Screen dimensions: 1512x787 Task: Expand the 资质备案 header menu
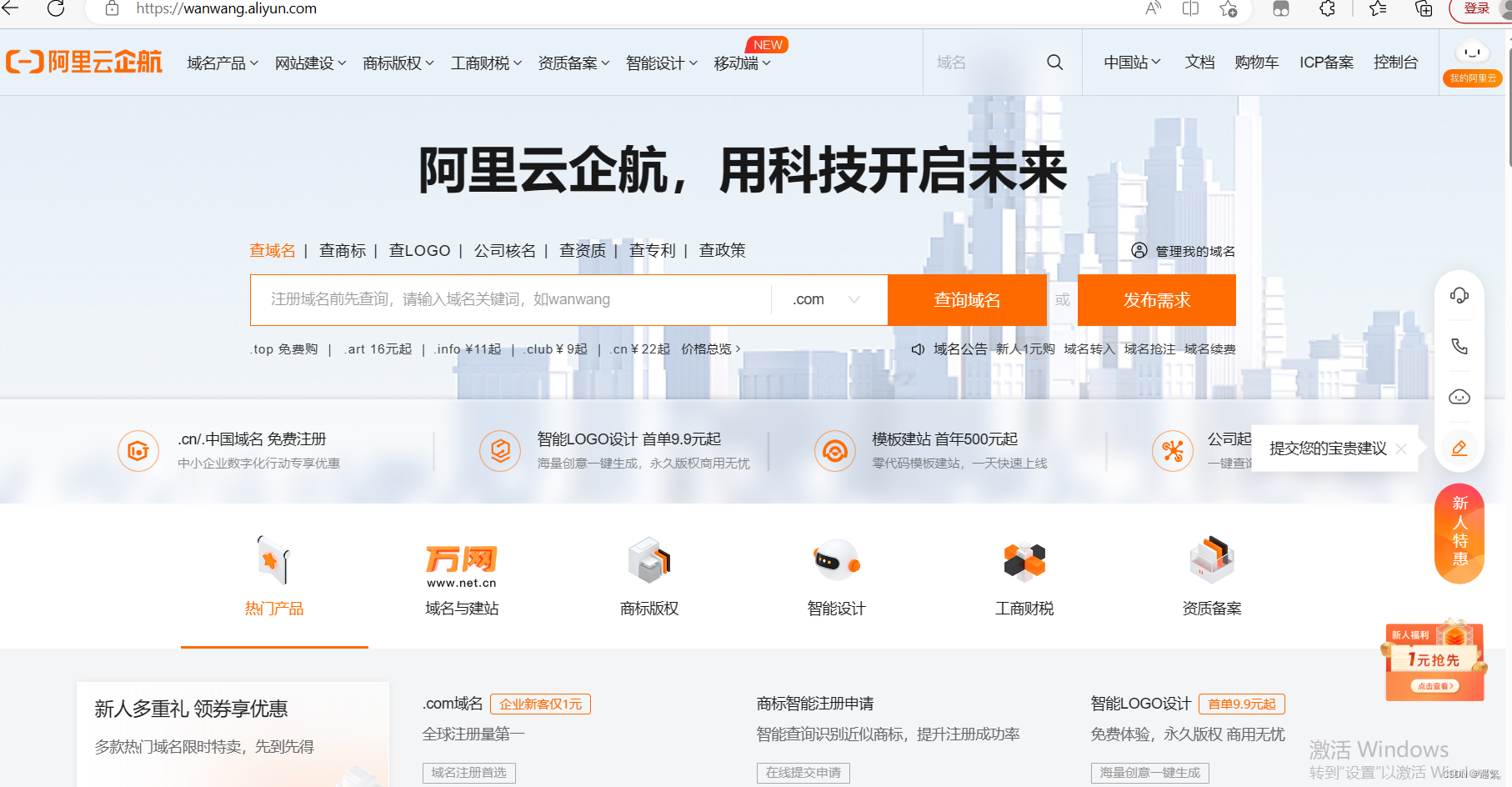point(573,63)
